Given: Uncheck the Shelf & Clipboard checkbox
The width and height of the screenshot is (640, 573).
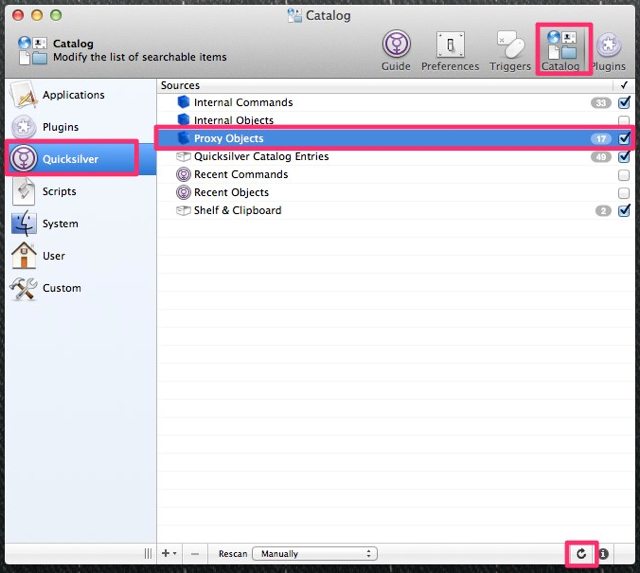Looking at the screenshot, I should tap(624, 211).
